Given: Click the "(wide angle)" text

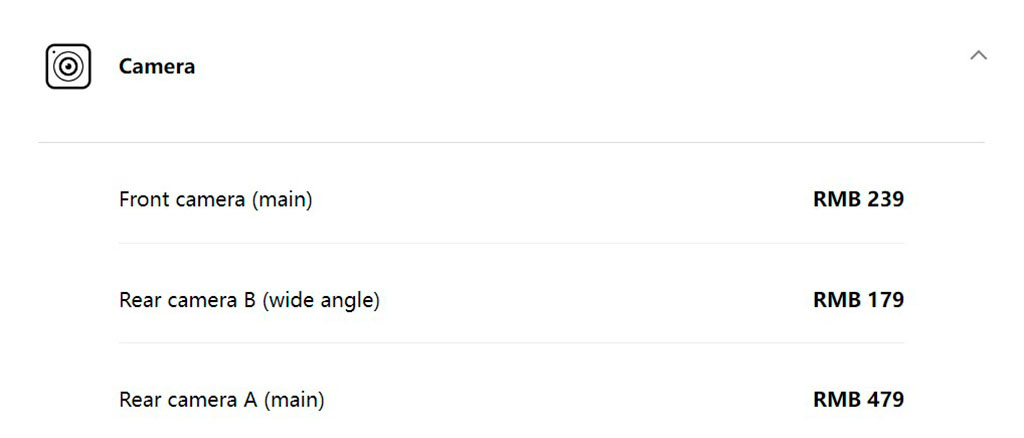Looking at the screenshot, I should coord(321,300).
